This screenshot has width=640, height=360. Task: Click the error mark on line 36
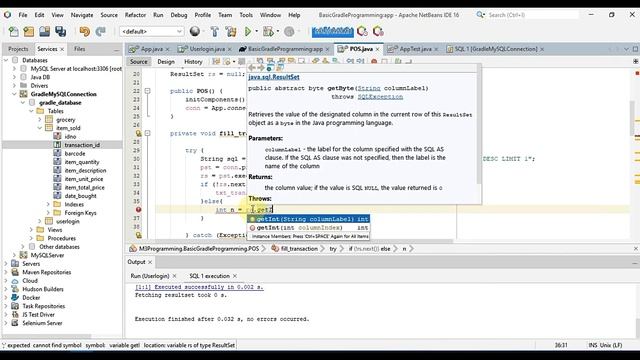(138, 209)
